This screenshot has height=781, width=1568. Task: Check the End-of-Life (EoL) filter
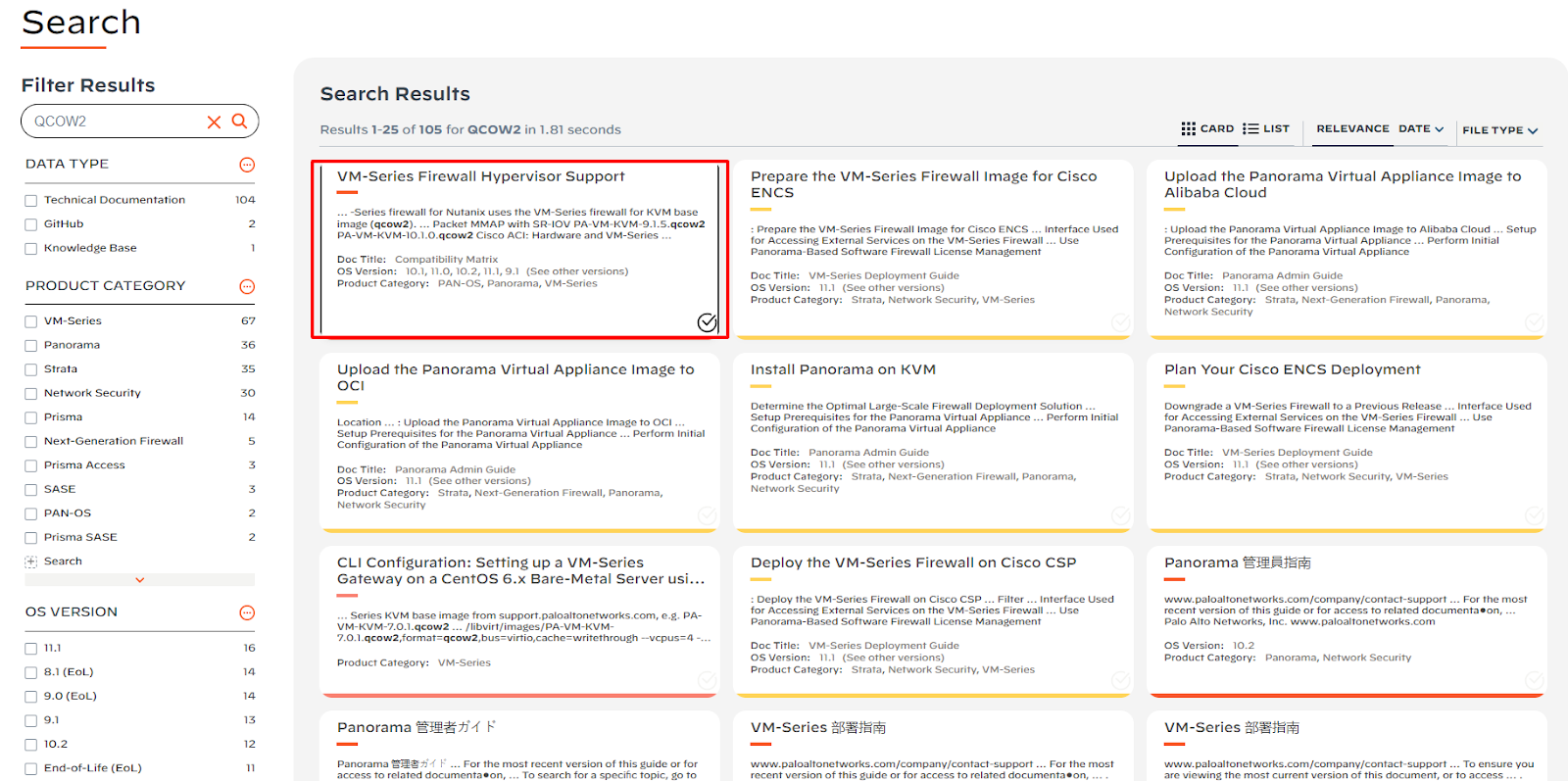click(x=30, y=769)
